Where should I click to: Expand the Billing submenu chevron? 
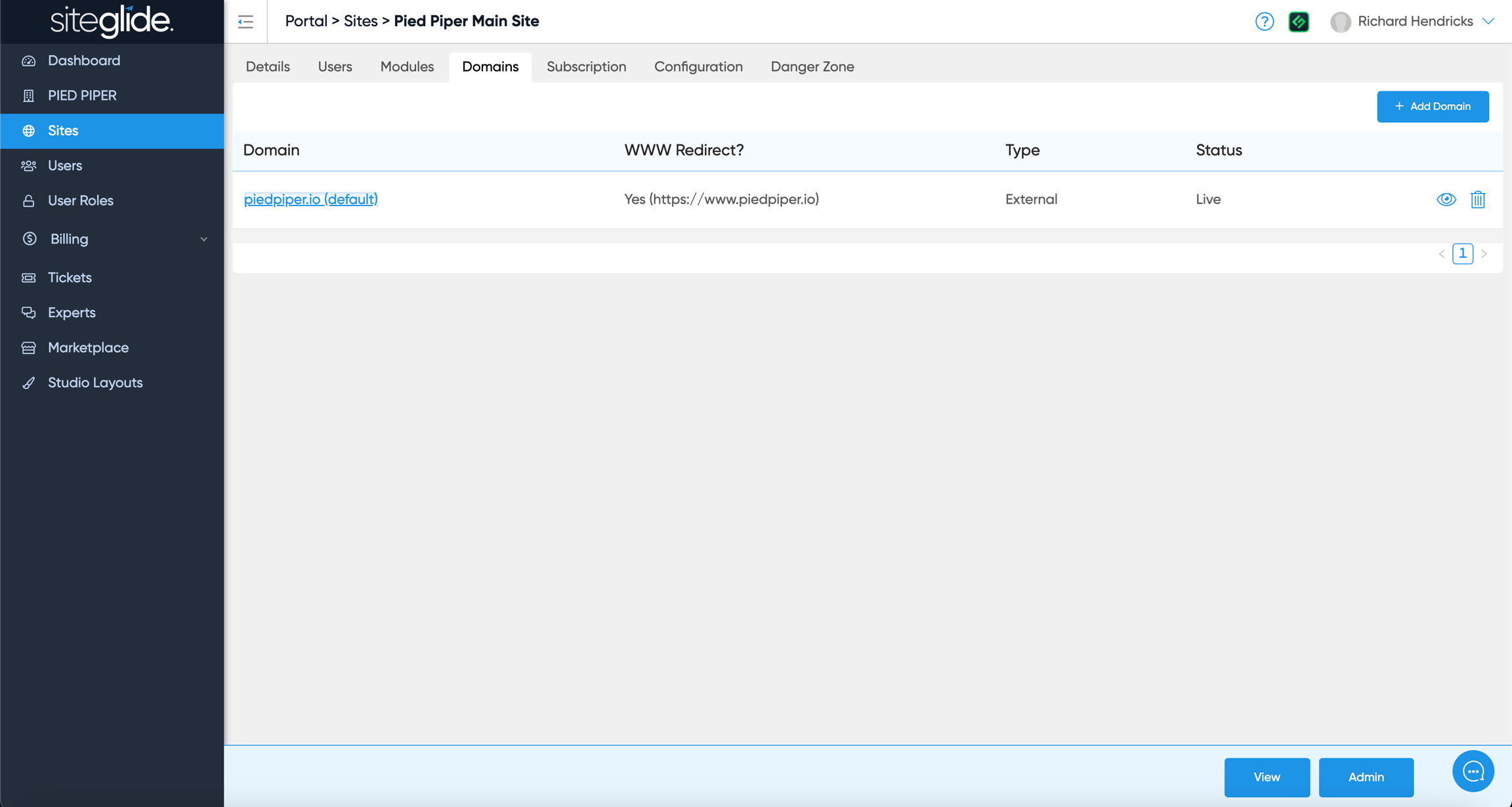pos(203,239)
